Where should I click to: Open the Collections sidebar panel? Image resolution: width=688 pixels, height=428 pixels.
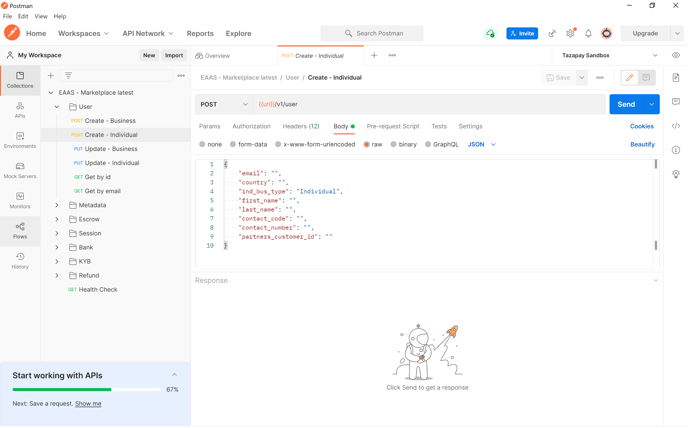[20, 80]
